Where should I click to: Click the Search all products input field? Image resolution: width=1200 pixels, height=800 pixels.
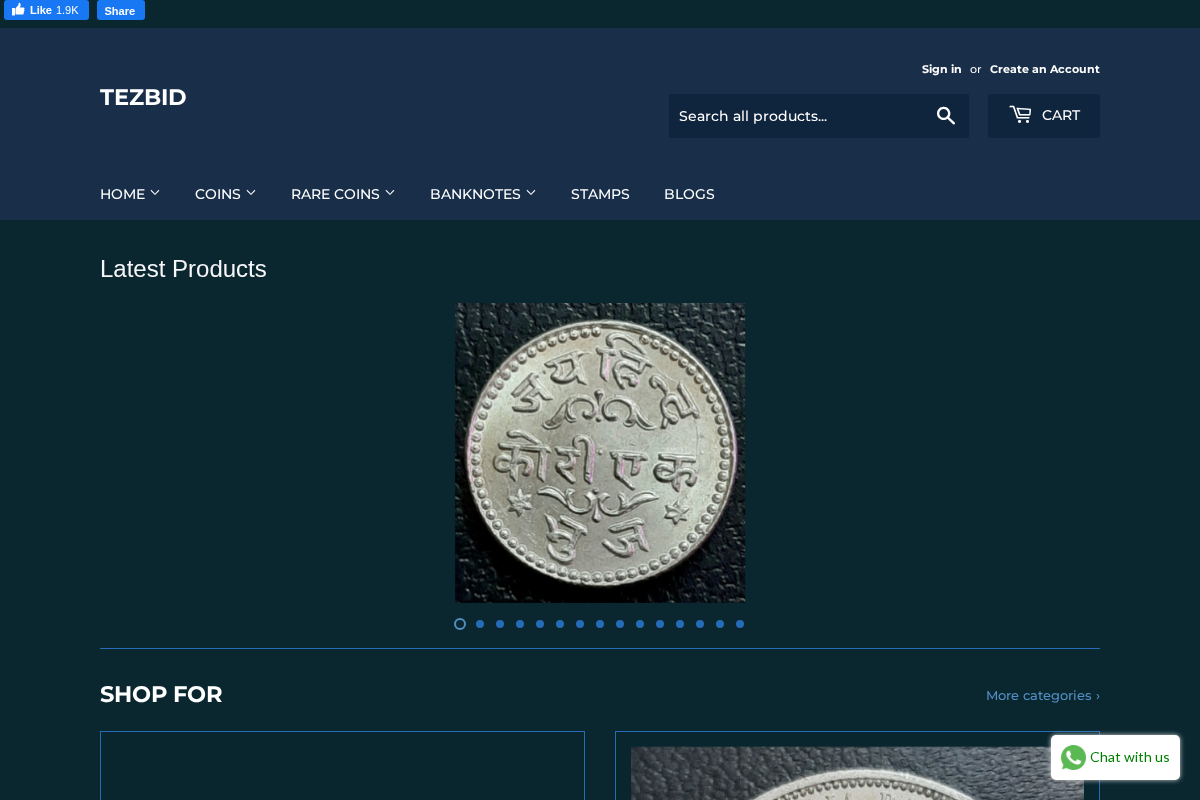click(800, 116)
